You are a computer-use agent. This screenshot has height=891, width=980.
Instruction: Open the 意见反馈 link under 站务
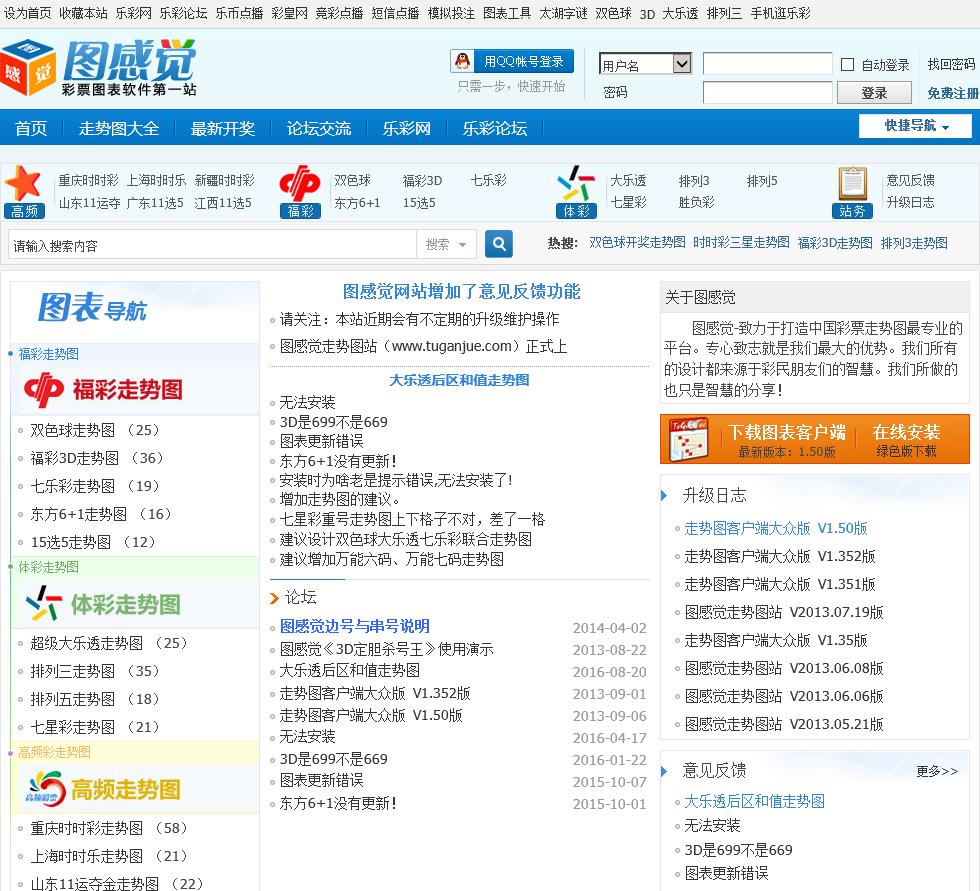click(910, 181)
